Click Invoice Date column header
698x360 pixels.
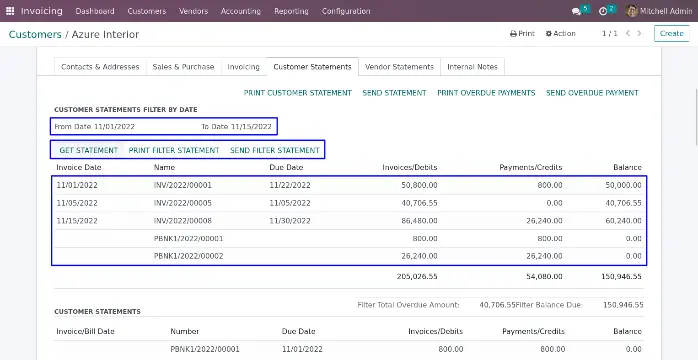[79, 167]
